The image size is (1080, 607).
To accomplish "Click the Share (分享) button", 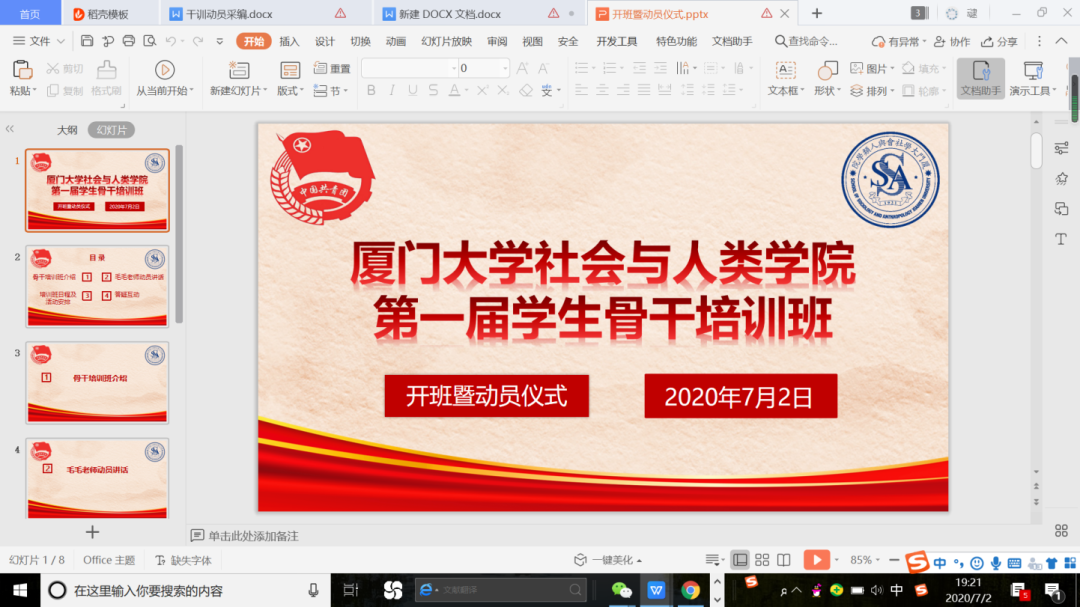I will (x=999, y=42).
